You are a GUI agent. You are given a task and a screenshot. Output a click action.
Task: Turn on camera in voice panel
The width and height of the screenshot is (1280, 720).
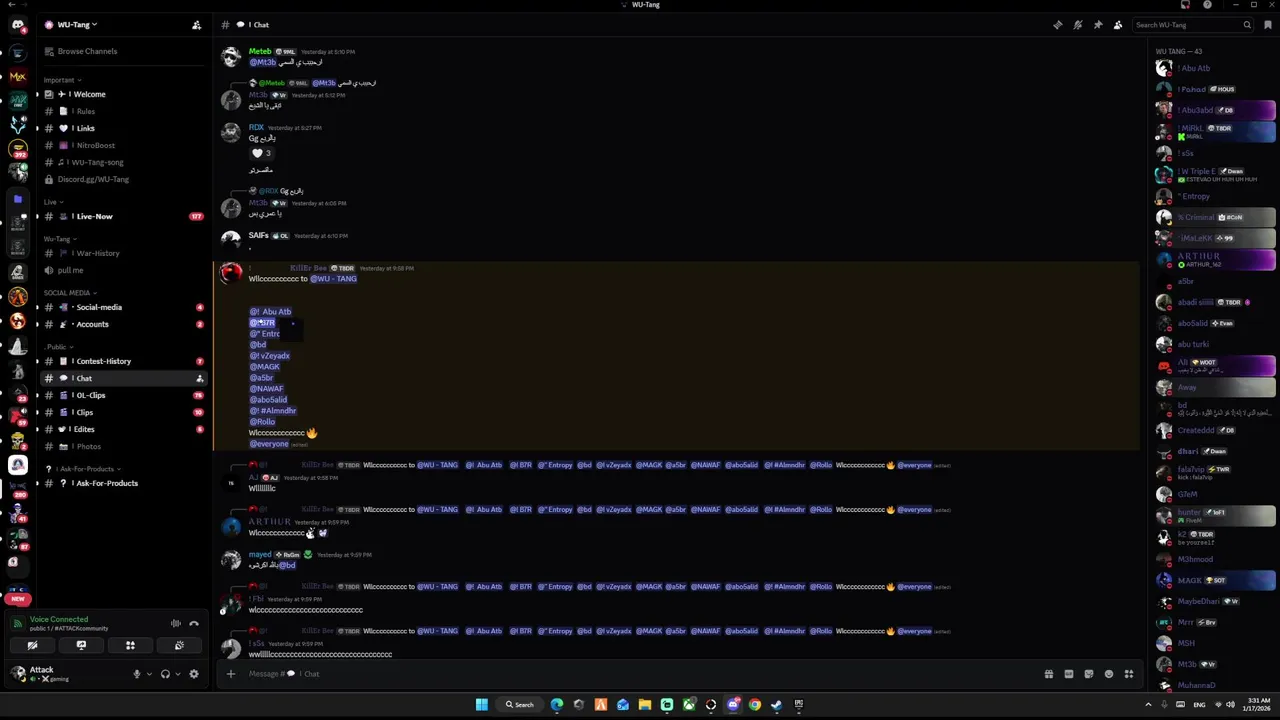pyautogui.click(x=32, y=645)
